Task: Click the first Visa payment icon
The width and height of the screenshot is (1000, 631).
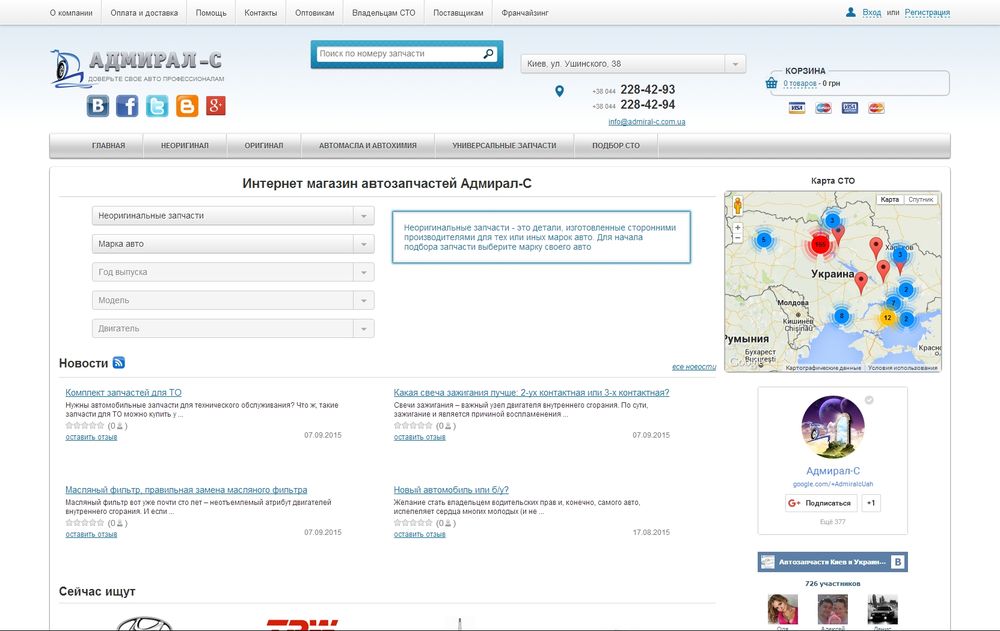Action: pyautogui.click(x=797, y=108)
